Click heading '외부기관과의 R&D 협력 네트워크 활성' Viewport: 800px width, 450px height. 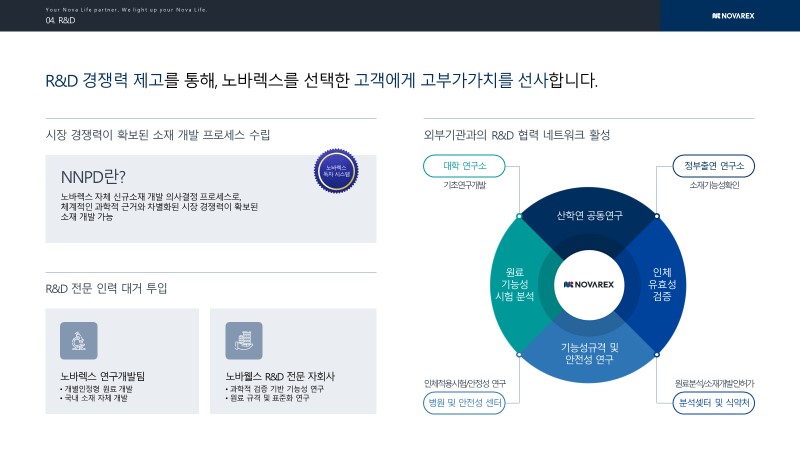(x=517, y=135)
